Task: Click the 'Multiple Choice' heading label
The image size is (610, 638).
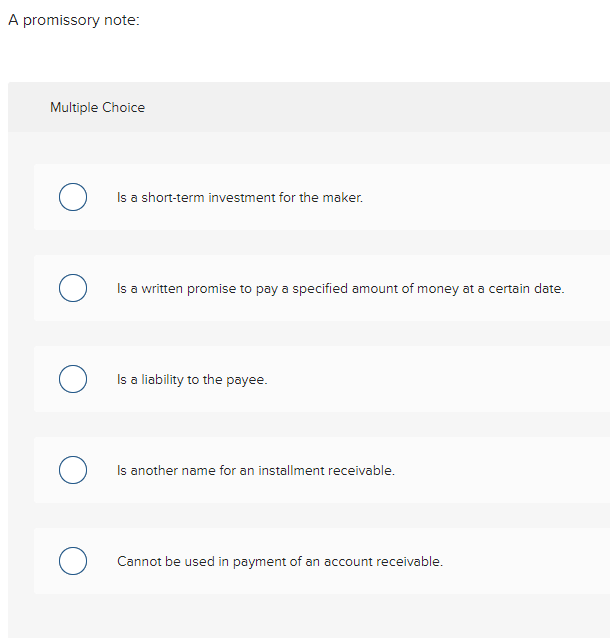Action: [97, 108]
